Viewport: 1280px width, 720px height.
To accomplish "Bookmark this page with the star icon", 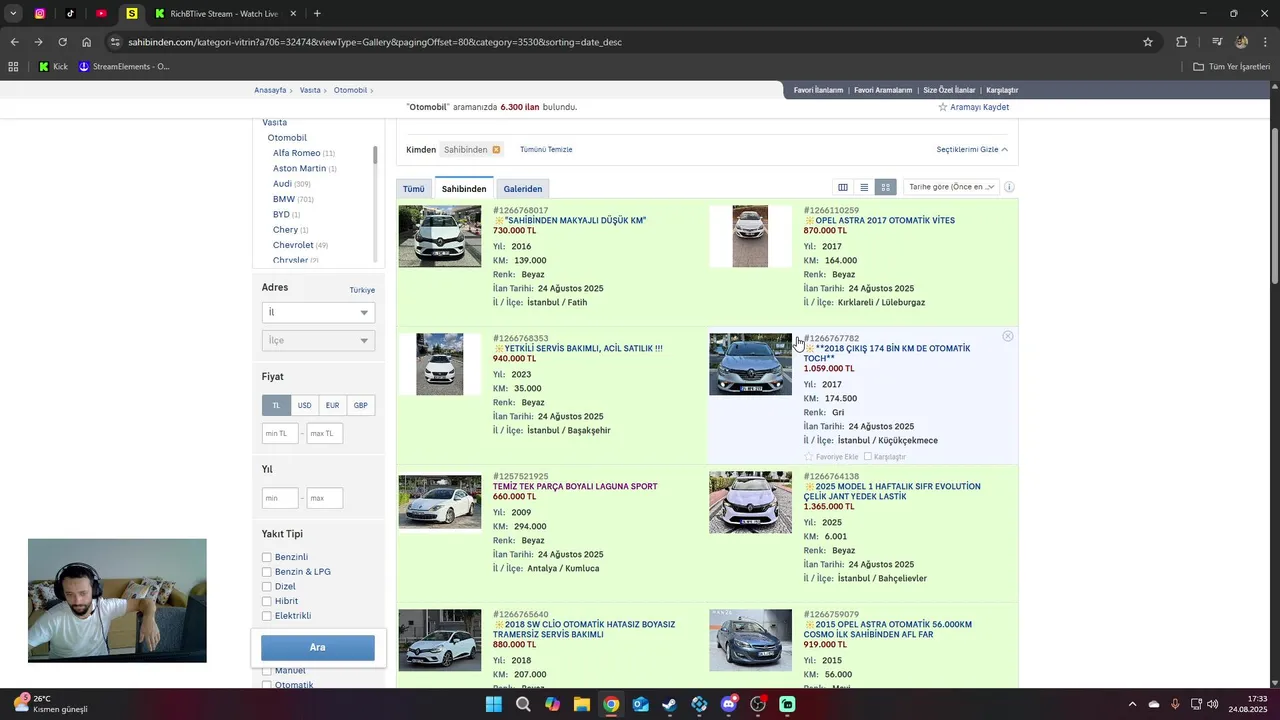I will [x=1148, y=42].
